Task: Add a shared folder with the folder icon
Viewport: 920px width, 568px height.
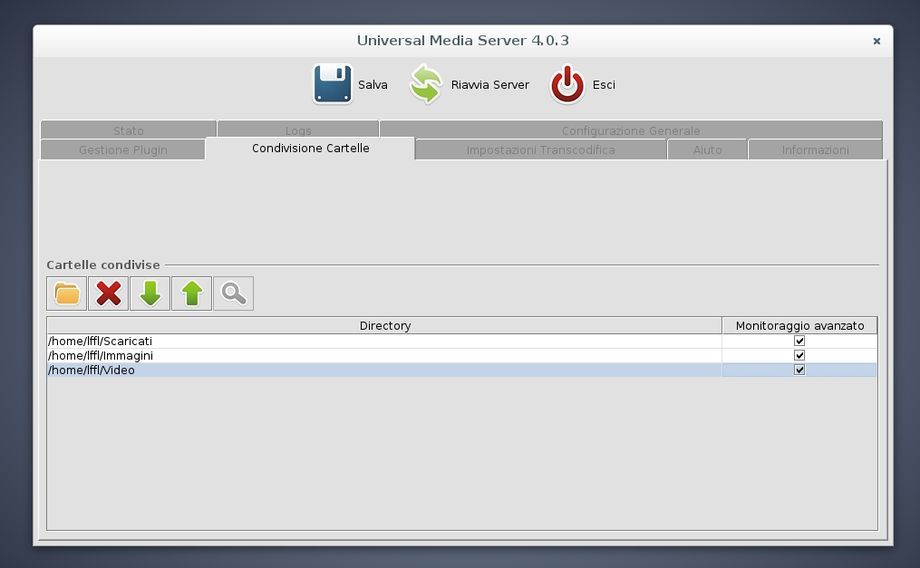Action: coord(66,293)
